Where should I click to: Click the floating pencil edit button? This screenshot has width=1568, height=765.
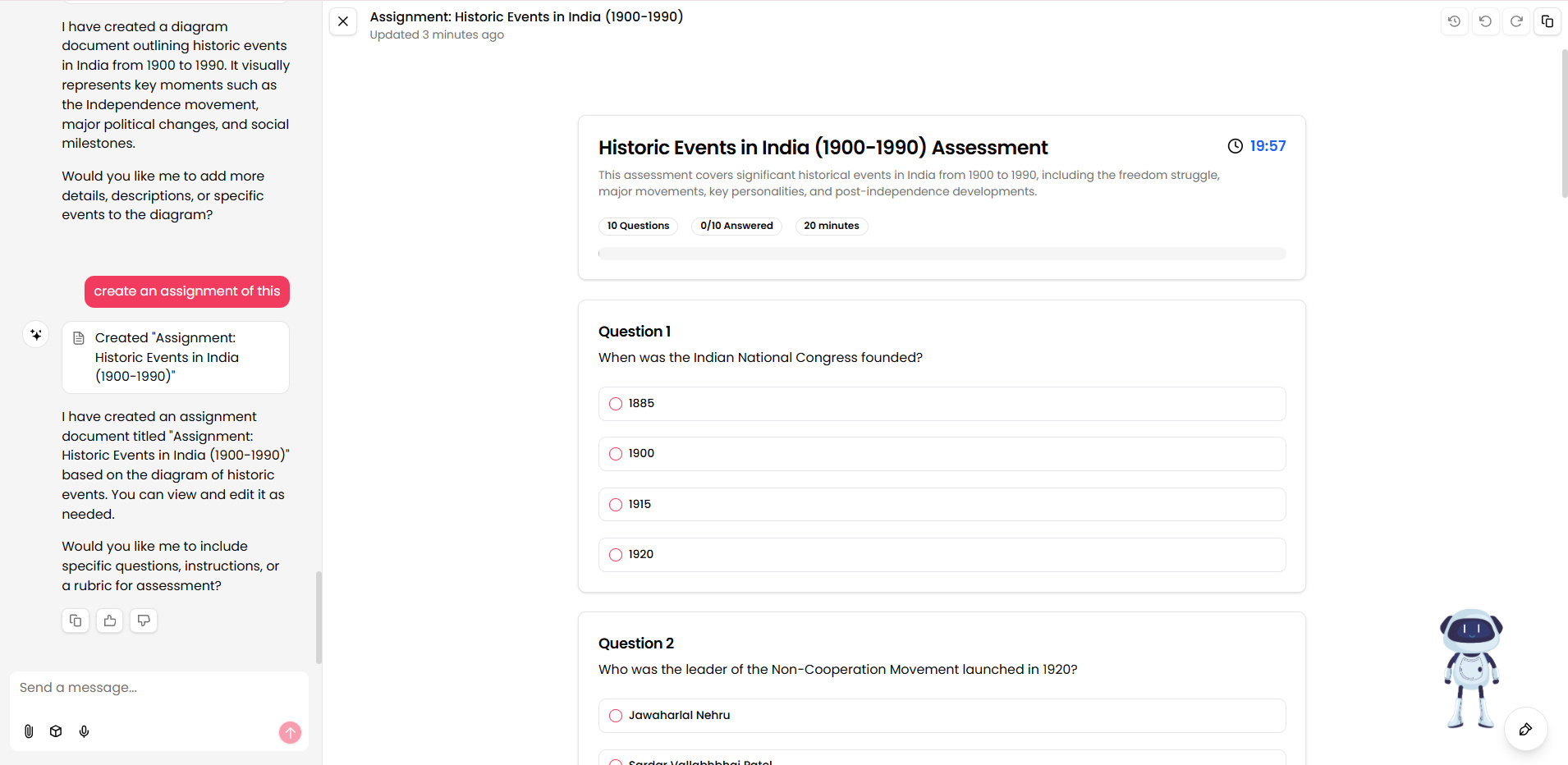(x=1525, y=729)
